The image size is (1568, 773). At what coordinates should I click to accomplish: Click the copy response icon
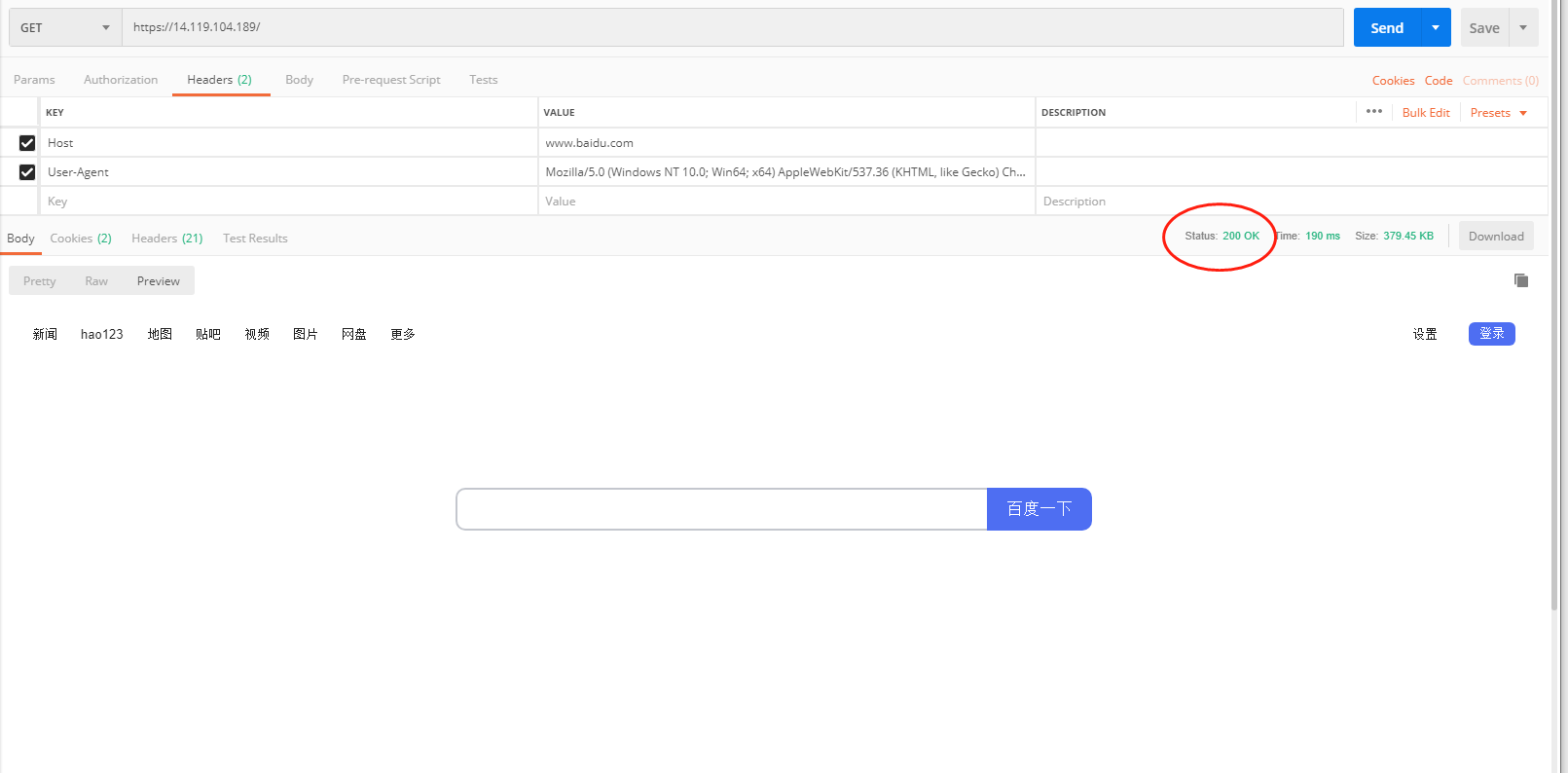pos(1521,280)
